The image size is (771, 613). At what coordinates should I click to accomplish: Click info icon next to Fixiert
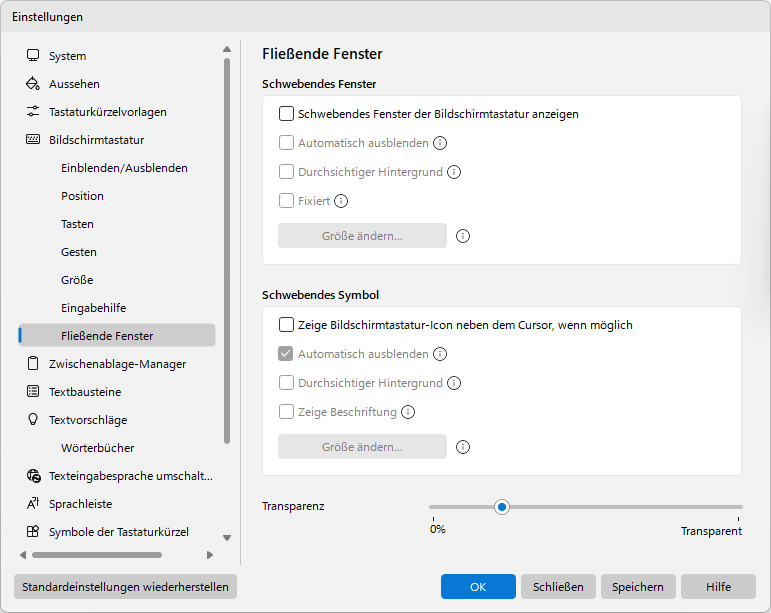pos(341,201)
